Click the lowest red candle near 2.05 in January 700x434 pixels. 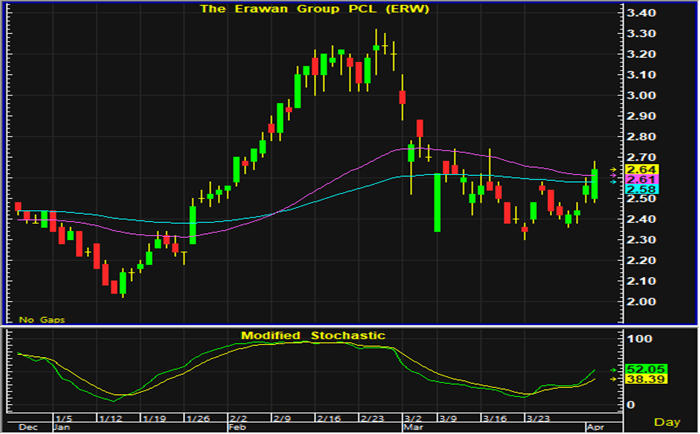point(114,283)
